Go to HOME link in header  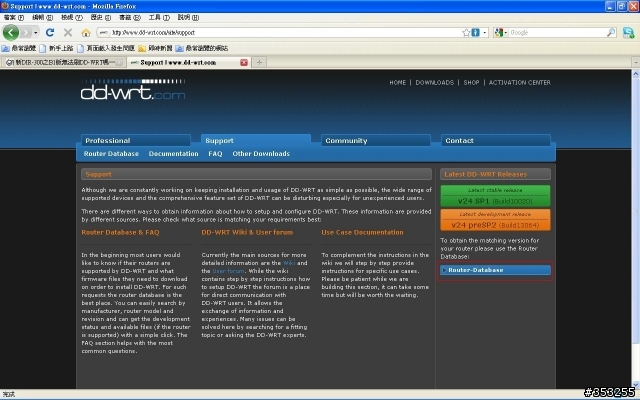point(398,82)
